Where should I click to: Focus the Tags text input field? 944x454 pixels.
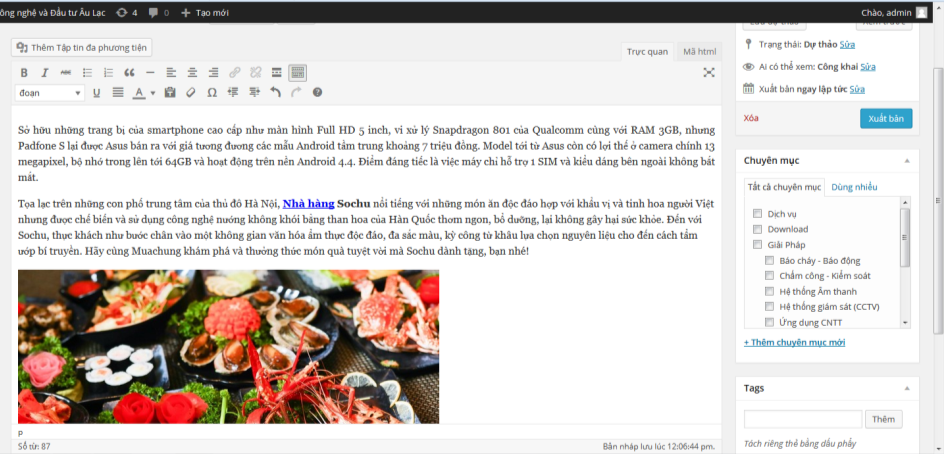tap(803, 419)
